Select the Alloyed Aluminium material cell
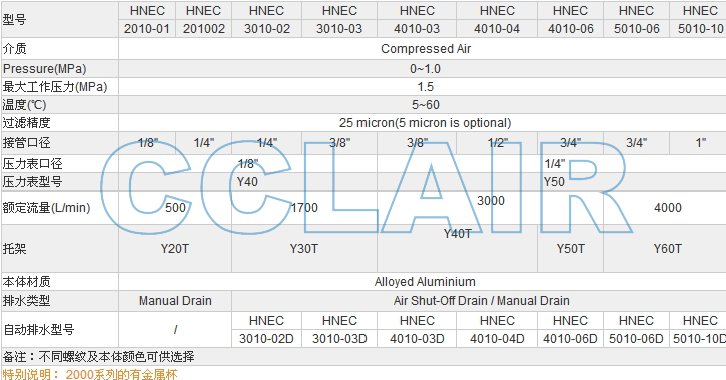The height and width of the screenshot is (380, 726). [425, 281]
